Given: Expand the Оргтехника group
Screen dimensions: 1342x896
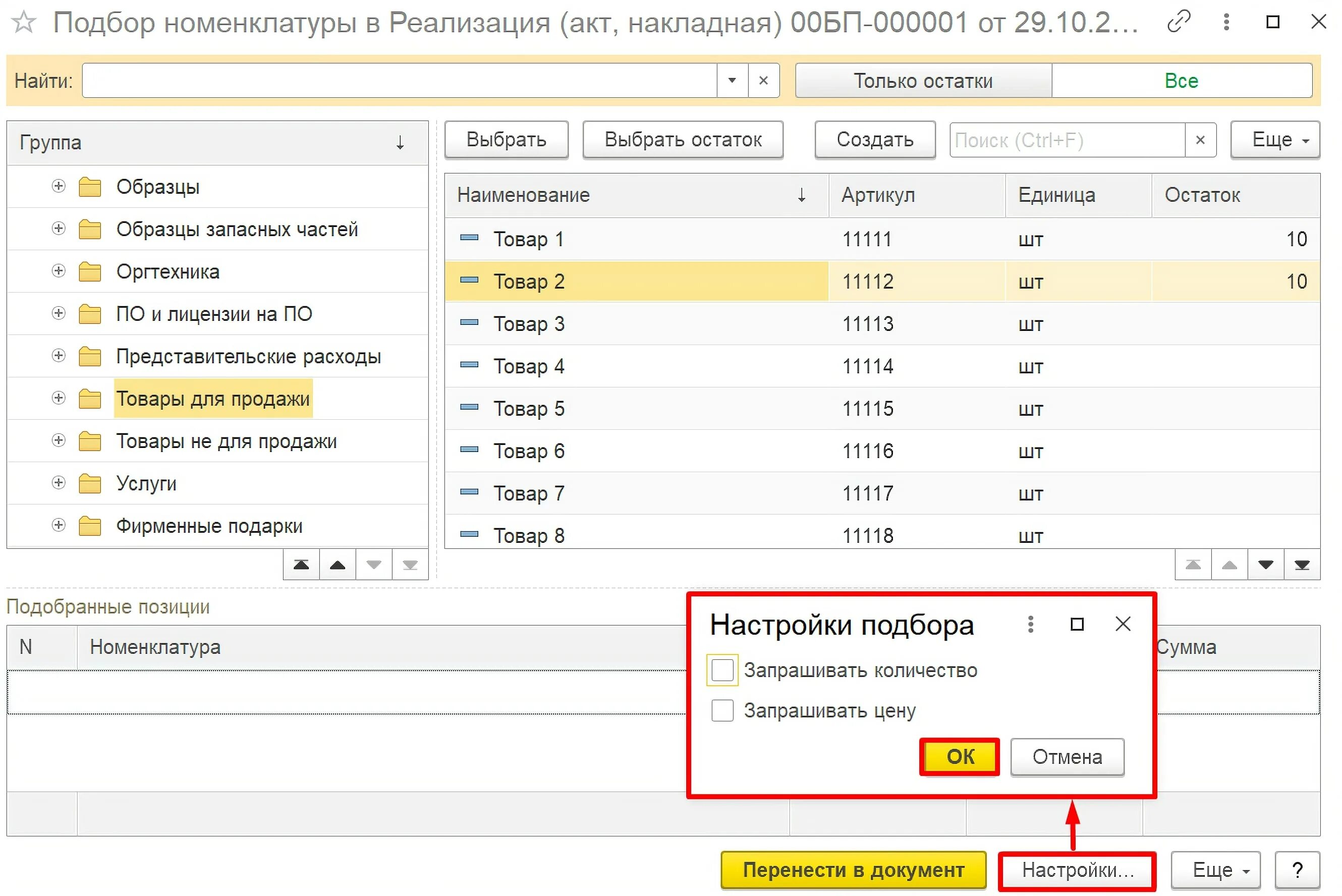Looking at the screenshot, I should pos(59,272).
